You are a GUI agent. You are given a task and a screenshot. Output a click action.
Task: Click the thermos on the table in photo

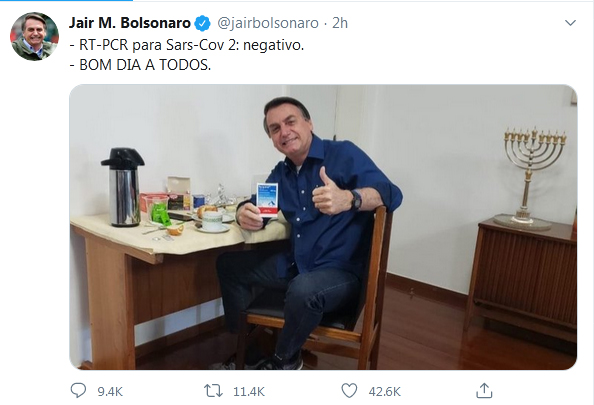[x=123, y=187]
